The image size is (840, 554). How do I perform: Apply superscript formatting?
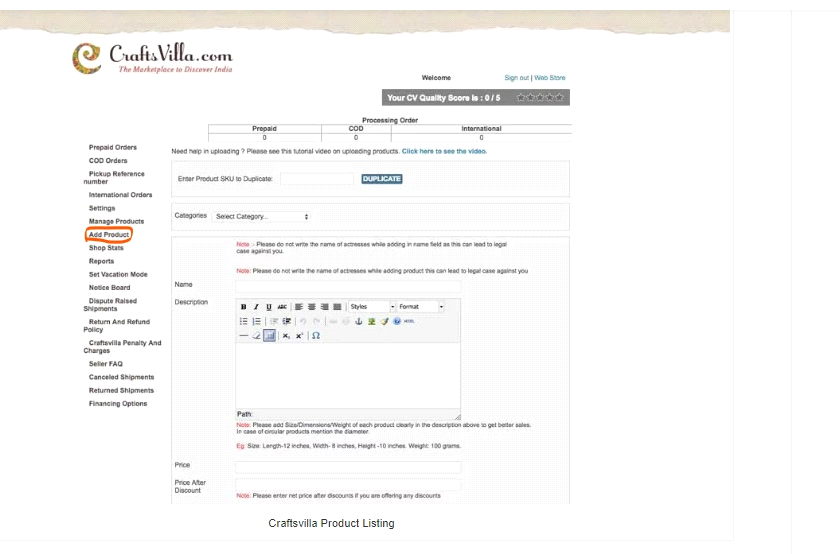[299, 335]
